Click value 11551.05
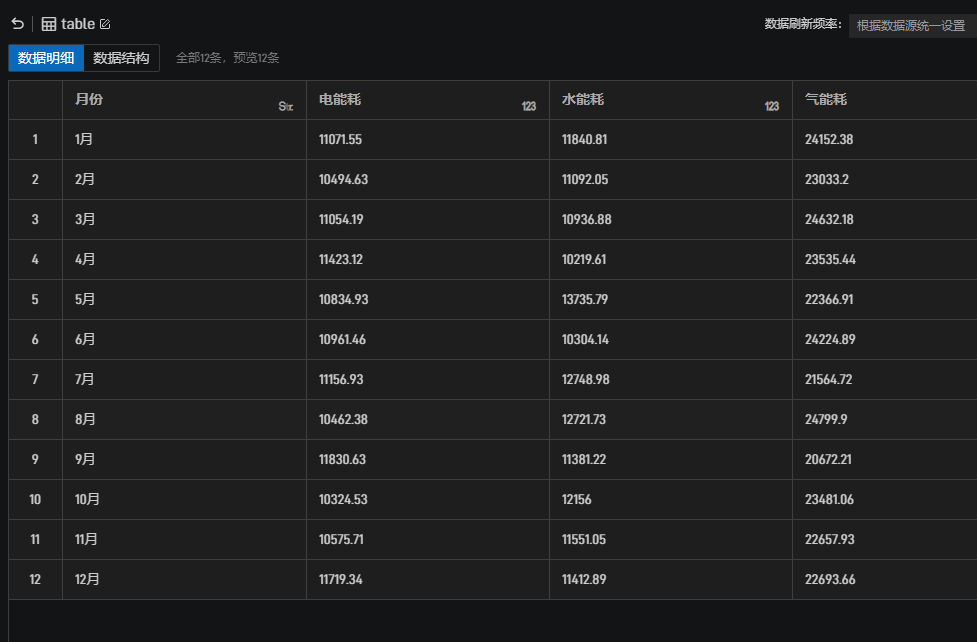This screenshot has width=977, height=642. pos(584,539)
